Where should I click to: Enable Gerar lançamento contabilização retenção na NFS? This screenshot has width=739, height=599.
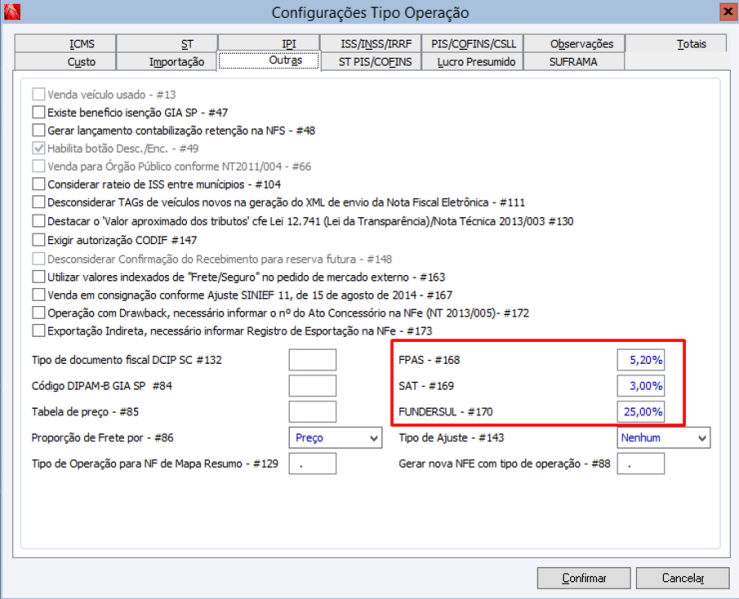(x=39, y=131)
